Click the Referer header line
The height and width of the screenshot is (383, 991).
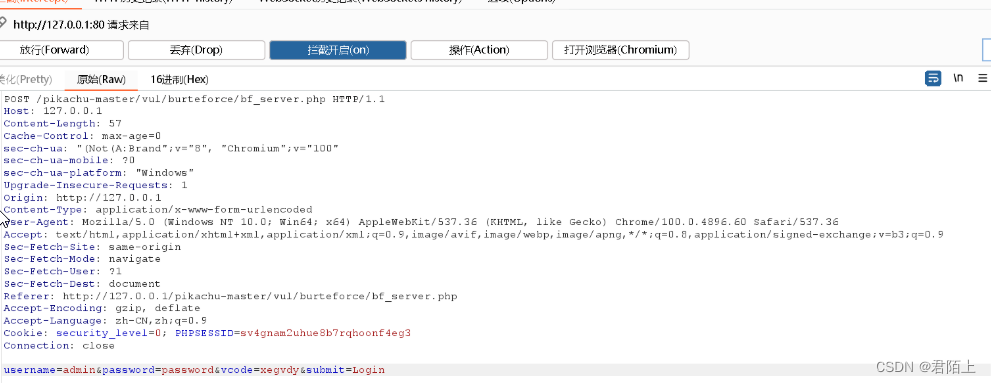pos(230,296)
